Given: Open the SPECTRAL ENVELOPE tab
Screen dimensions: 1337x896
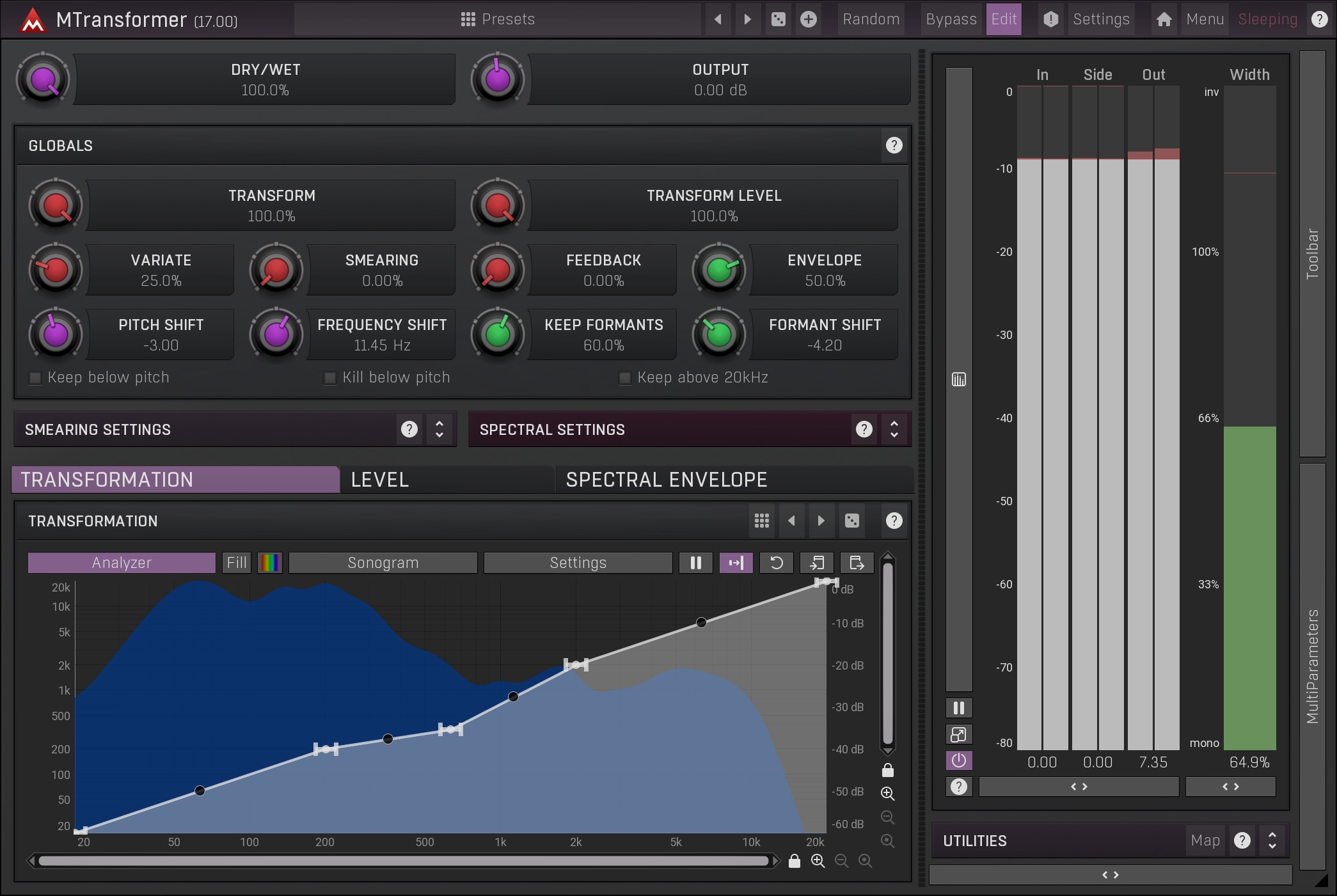Looking at the screenshot, I should (x=666, y=480).
